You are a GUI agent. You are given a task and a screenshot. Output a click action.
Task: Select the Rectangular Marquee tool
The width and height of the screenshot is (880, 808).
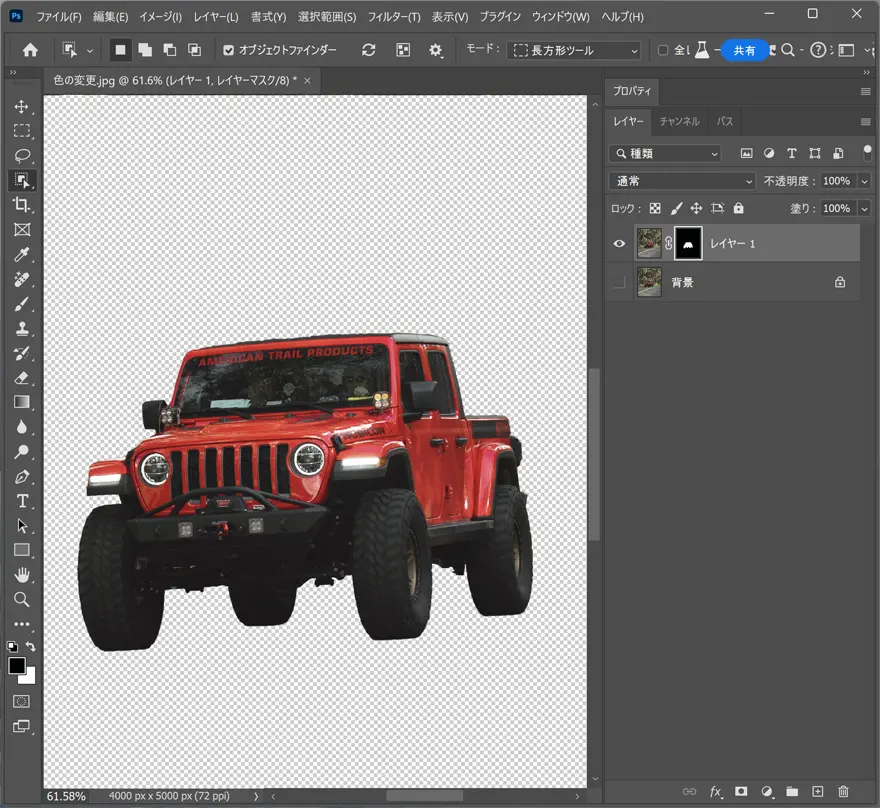[x=22, y=131]
